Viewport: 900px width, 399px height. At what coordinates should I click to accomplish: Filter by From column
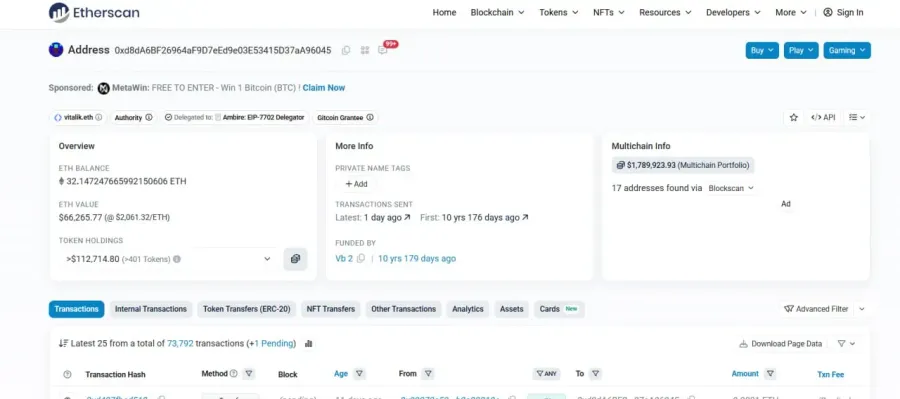428,374
